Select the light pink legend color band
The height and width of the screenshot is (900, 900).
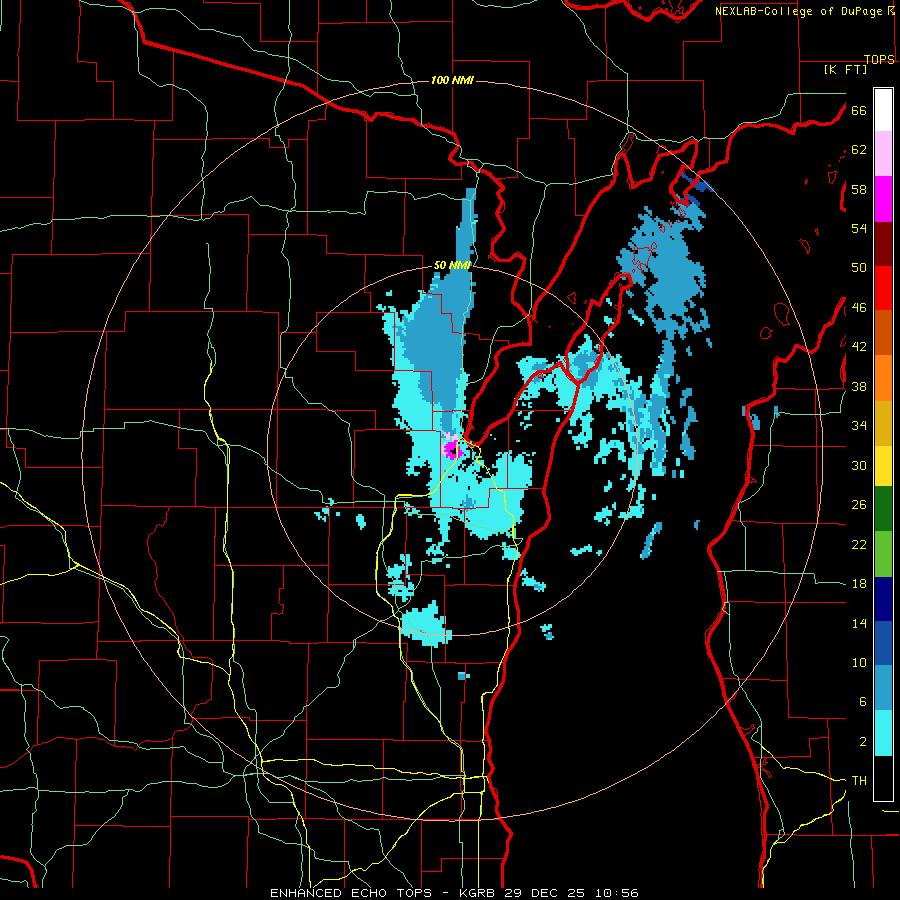(x=883, y=153)
